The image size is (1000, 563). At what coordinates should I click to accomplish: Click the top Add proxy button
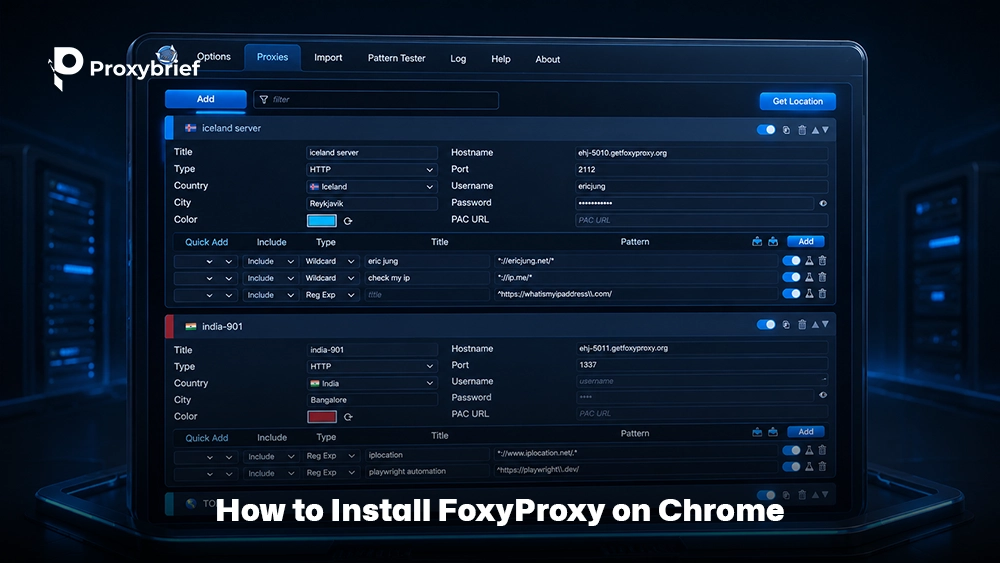tap(205, 99)
